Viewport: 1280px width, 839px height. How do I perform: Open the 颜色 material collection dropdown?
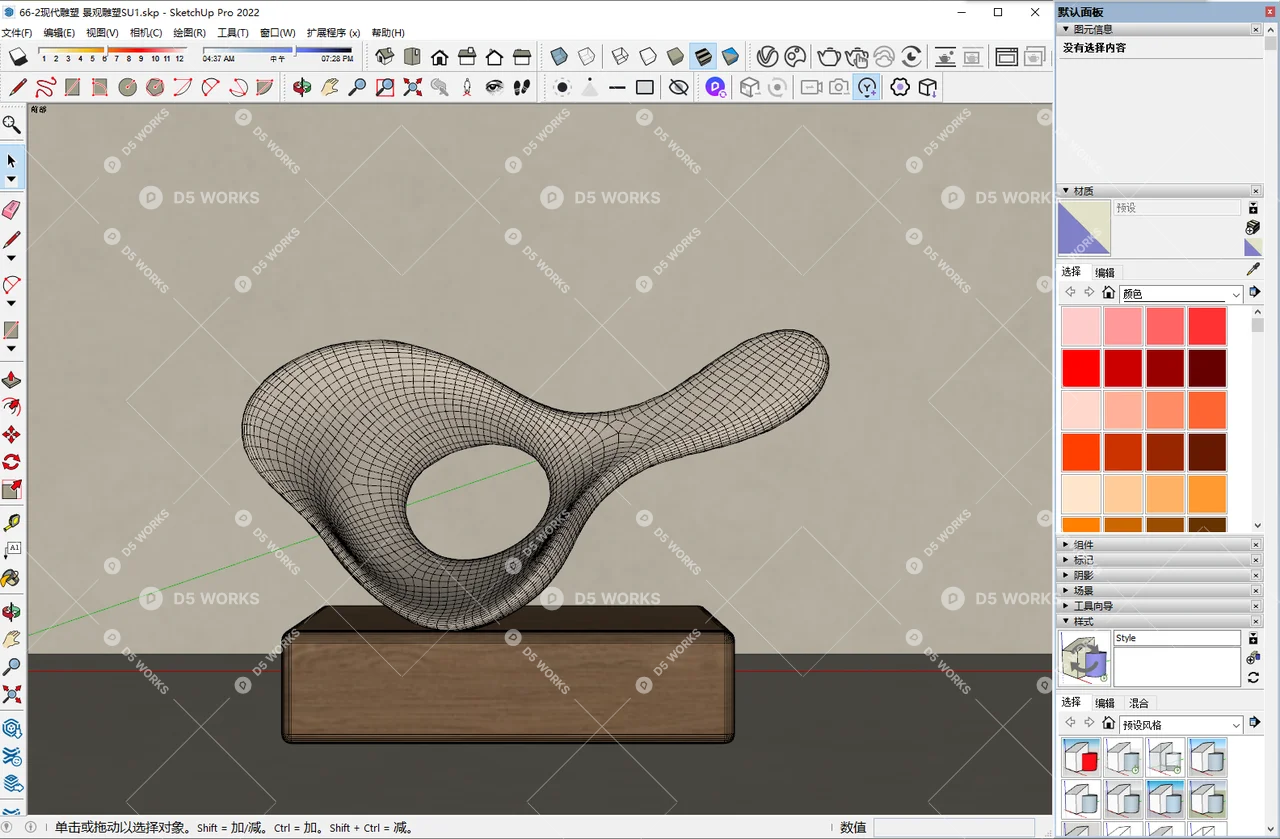[1180, 293]
